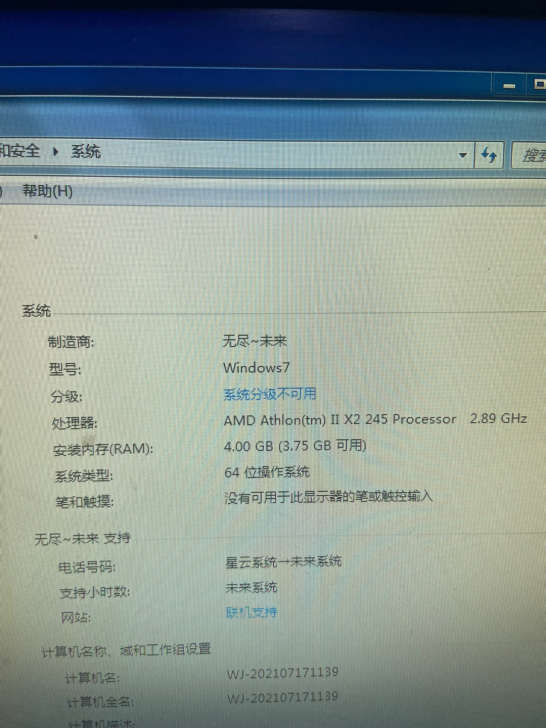Screen dimensions: 546x728
Task: Click the 电话号码: label
Action: coord(87,567)
